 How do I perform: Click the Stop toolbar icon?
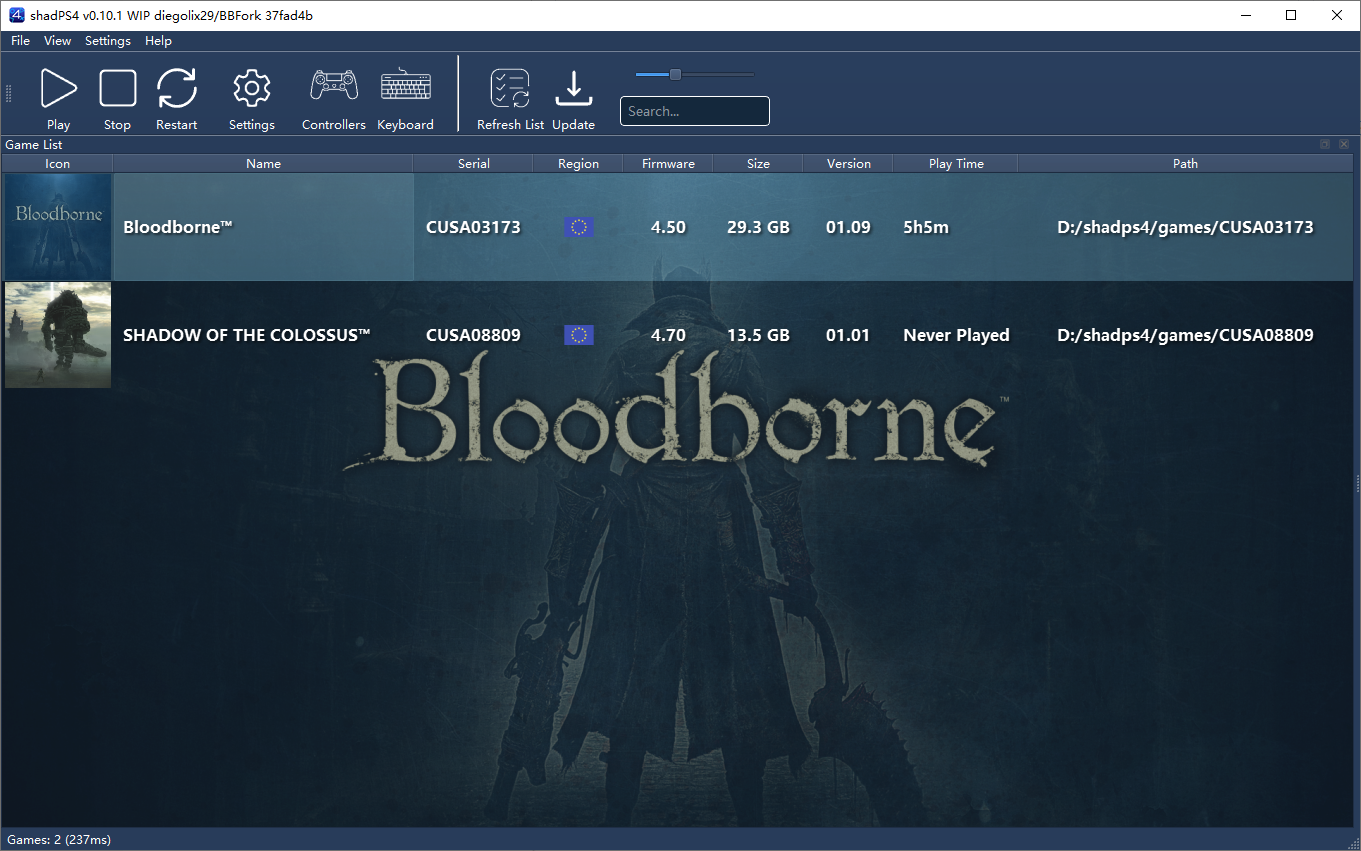coord(117,88)
